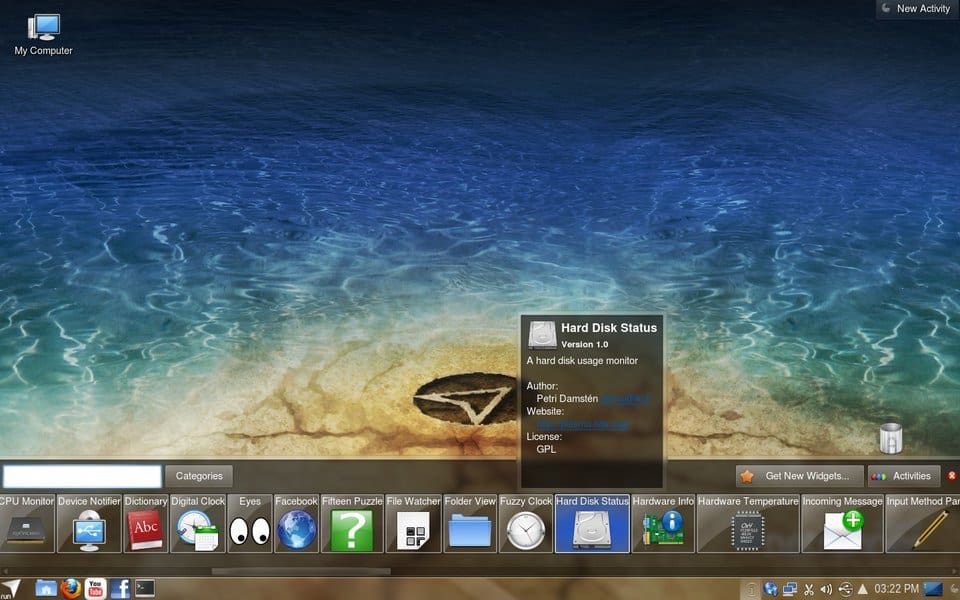Viewport: 960px width, 600px height.
Task: Select the File Watcher widget
Action: point(413,523)
